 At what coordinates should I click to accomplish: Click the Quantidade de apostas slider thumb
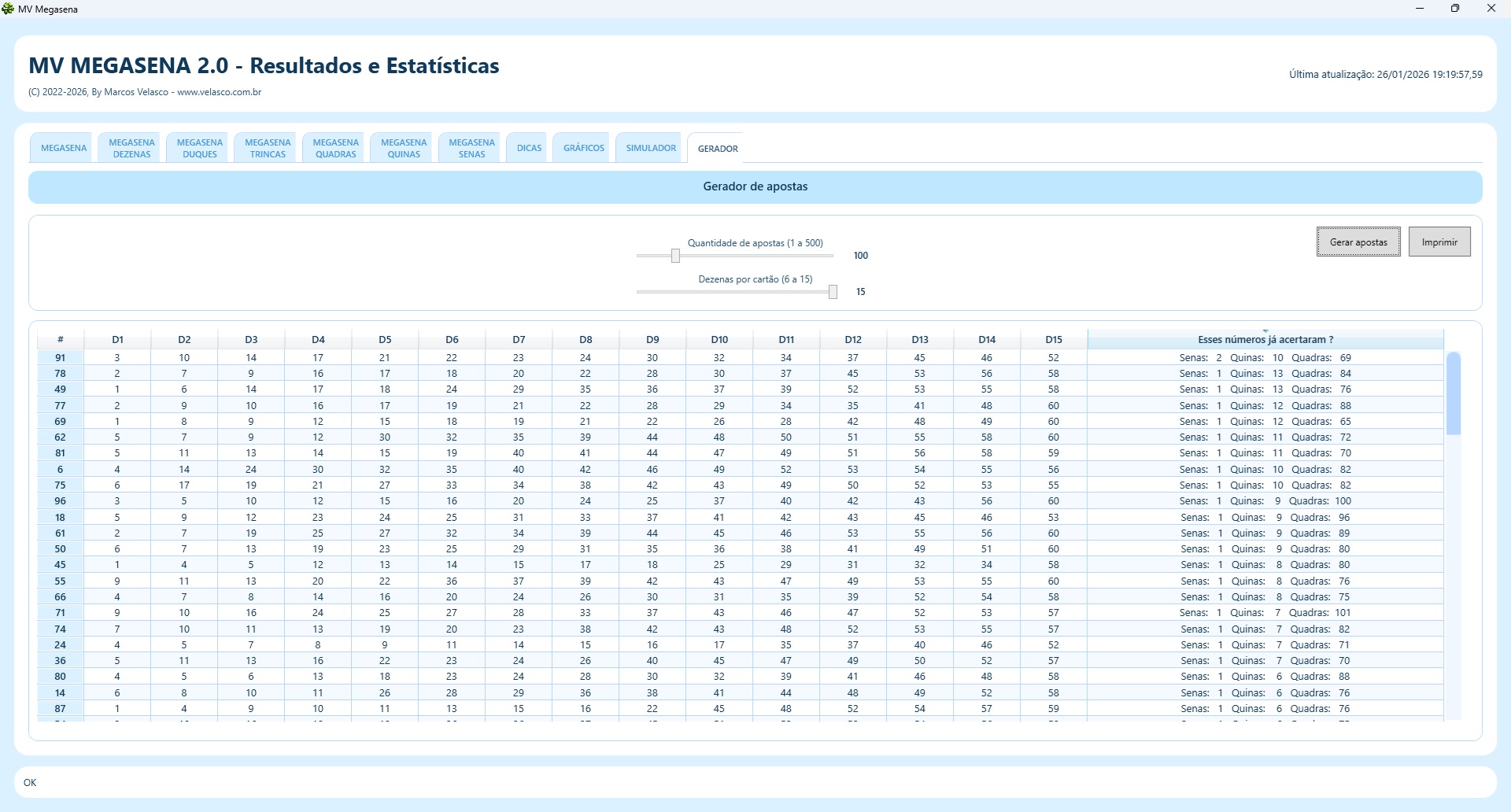[675, 256]
